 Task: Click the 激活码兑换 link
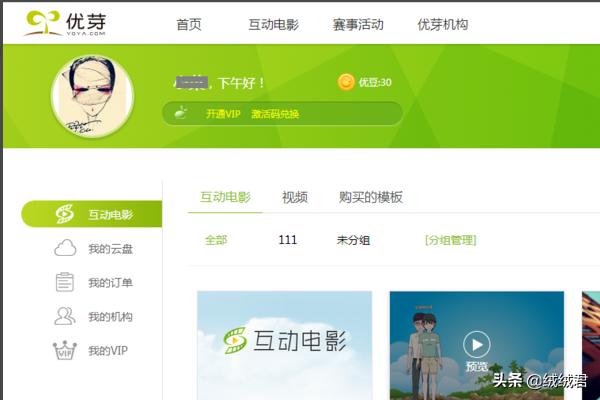(x=275, y=114)
